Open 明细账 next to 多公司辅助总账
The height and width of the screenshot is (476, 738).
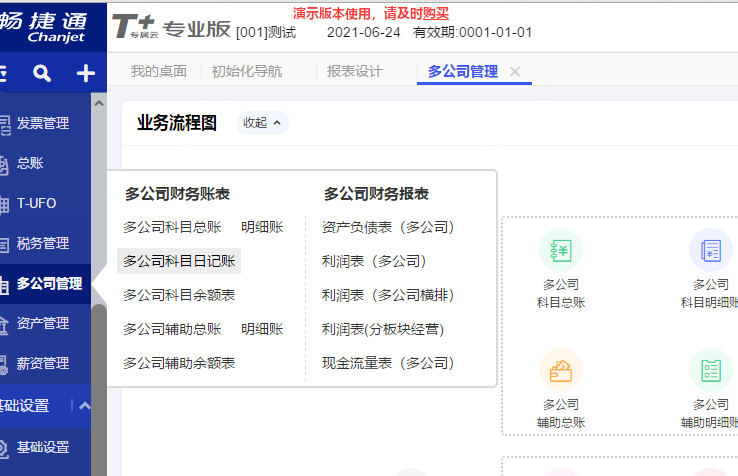coord(262,329)
